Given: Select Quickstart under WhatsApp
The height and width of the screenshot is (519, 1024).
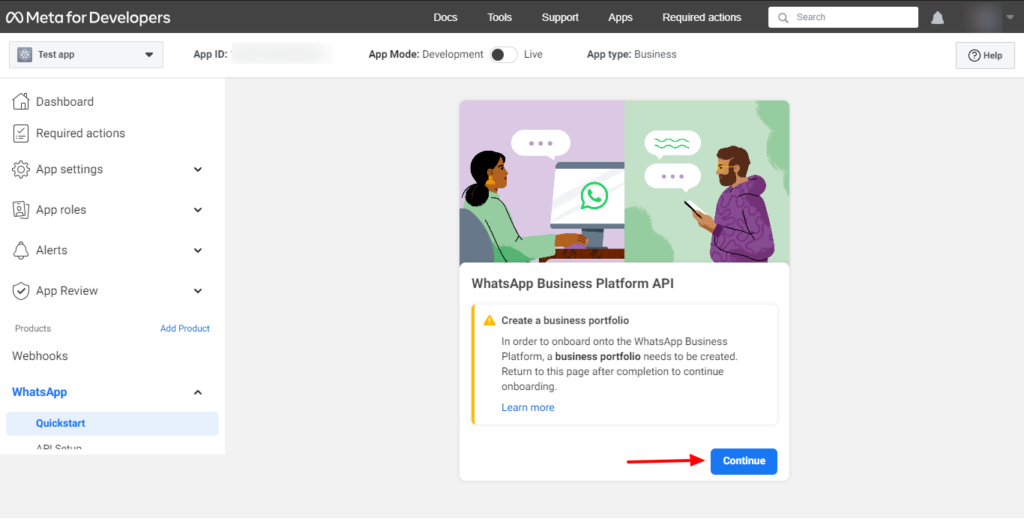Looking at the screenshot, I should pyautogui.click(x=61, y=423).
